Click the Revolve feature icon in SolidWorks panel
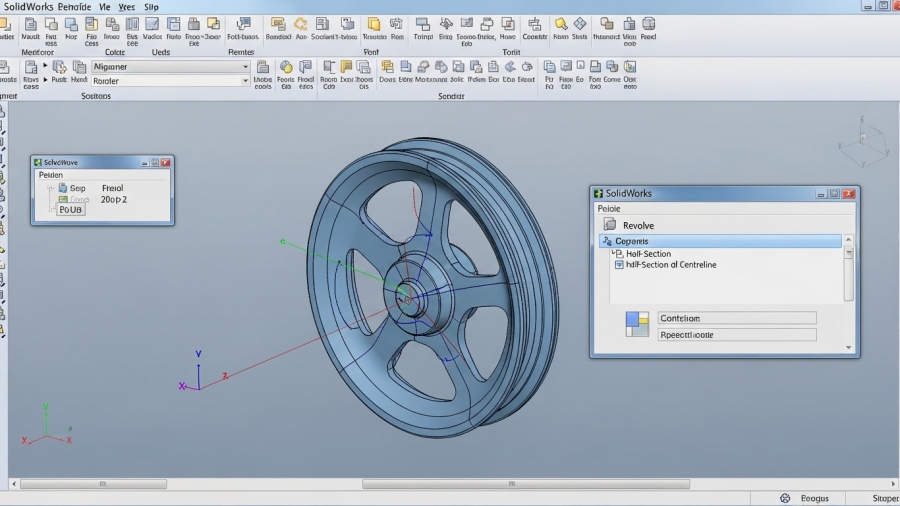 (609, 225)
